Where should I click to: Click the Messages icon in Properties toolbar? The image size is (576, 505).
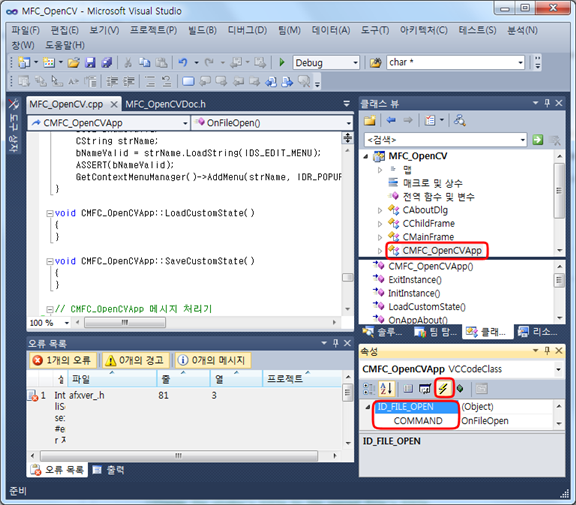tap(425, 388)
